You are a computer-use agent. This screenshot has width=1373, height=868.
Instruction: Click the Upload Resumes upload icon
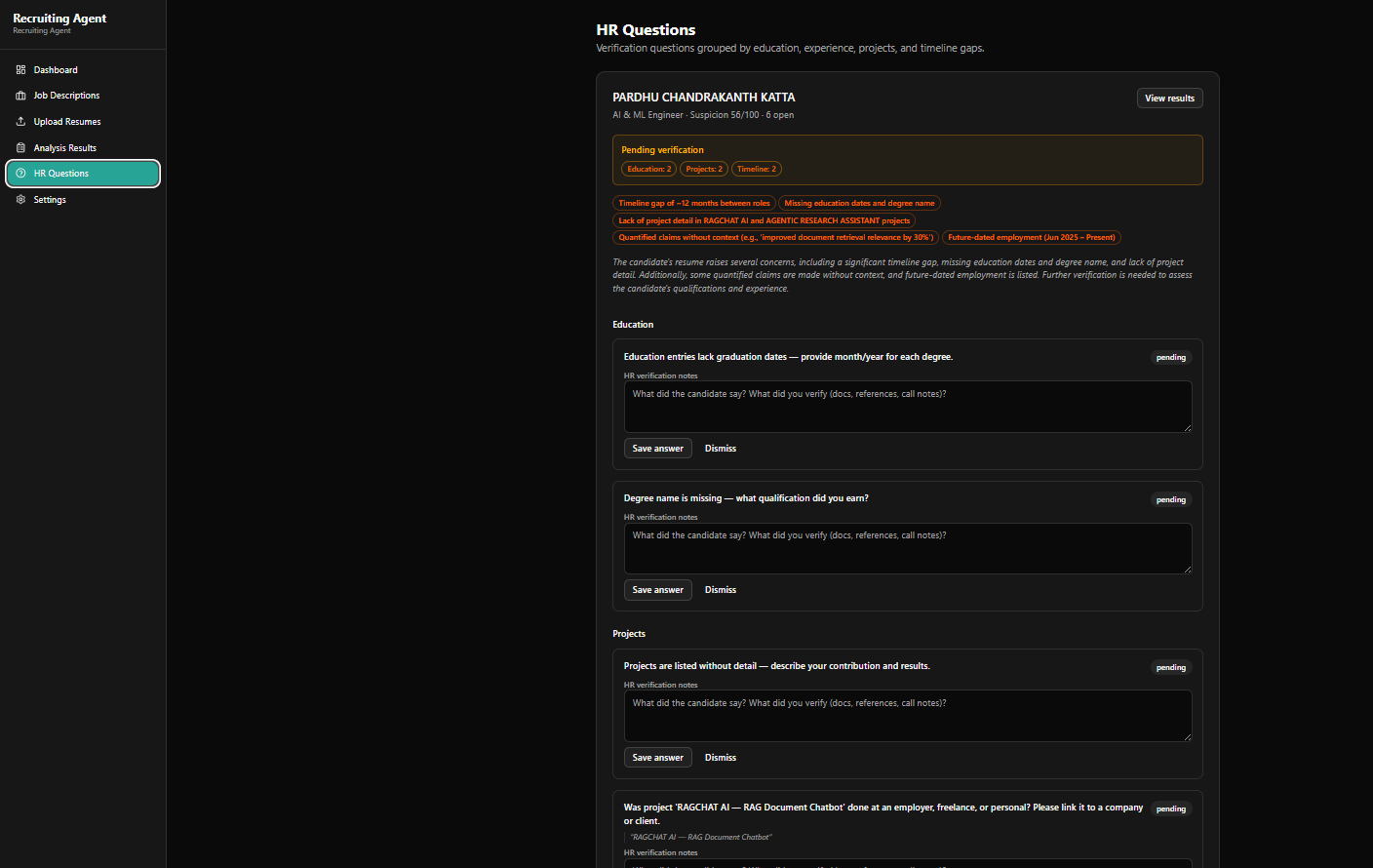pos(20,122)
